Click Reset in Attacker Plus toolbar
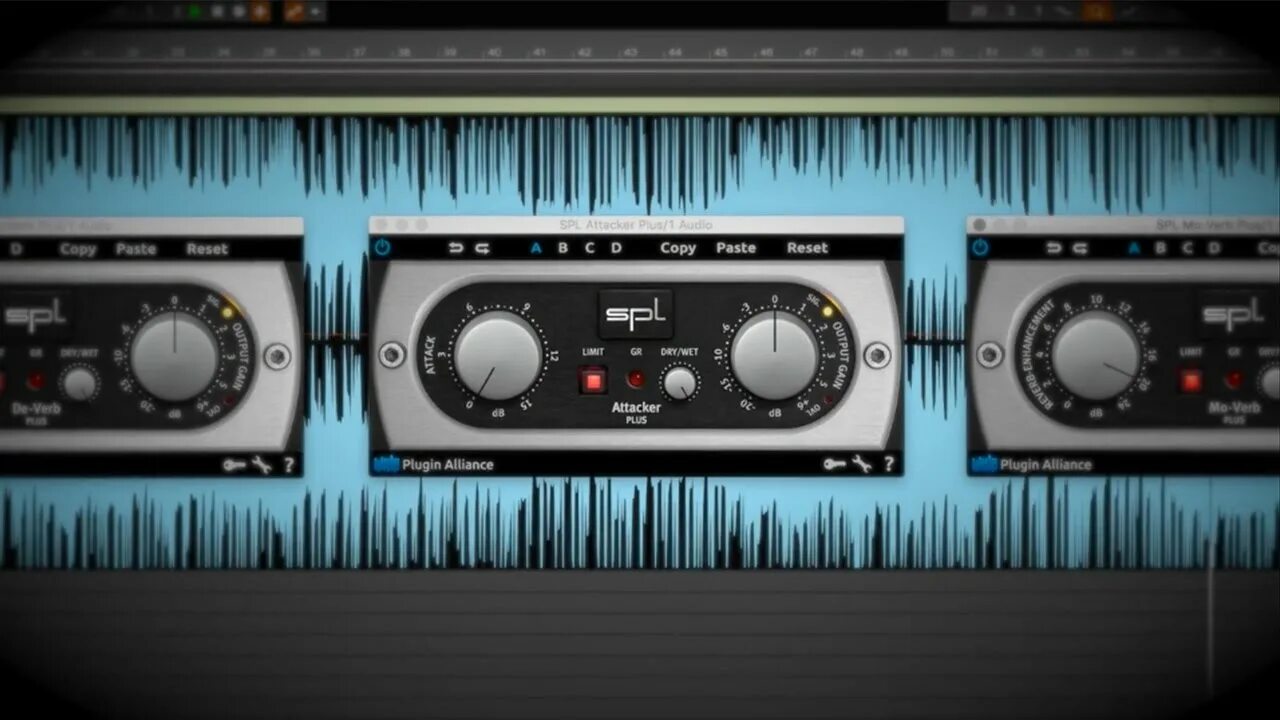Viewport: 1280px width, 720px height. point(807,248)
